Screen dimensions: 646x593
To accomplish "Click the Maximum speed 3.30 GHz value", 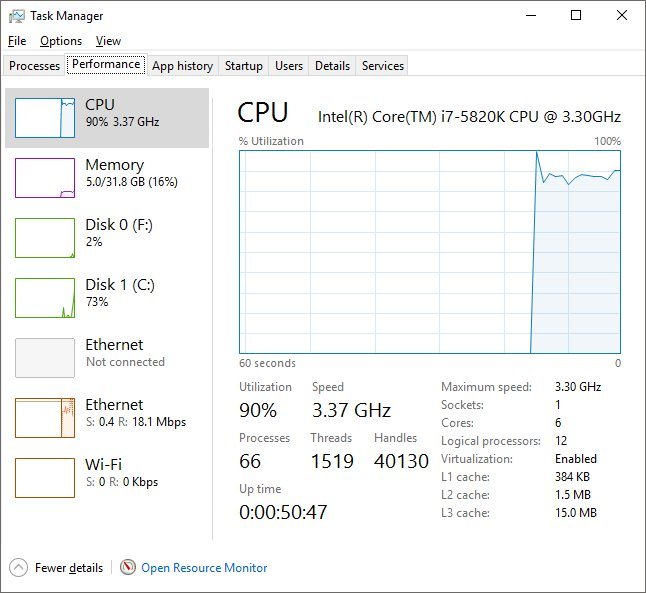I will pos(578,387).
